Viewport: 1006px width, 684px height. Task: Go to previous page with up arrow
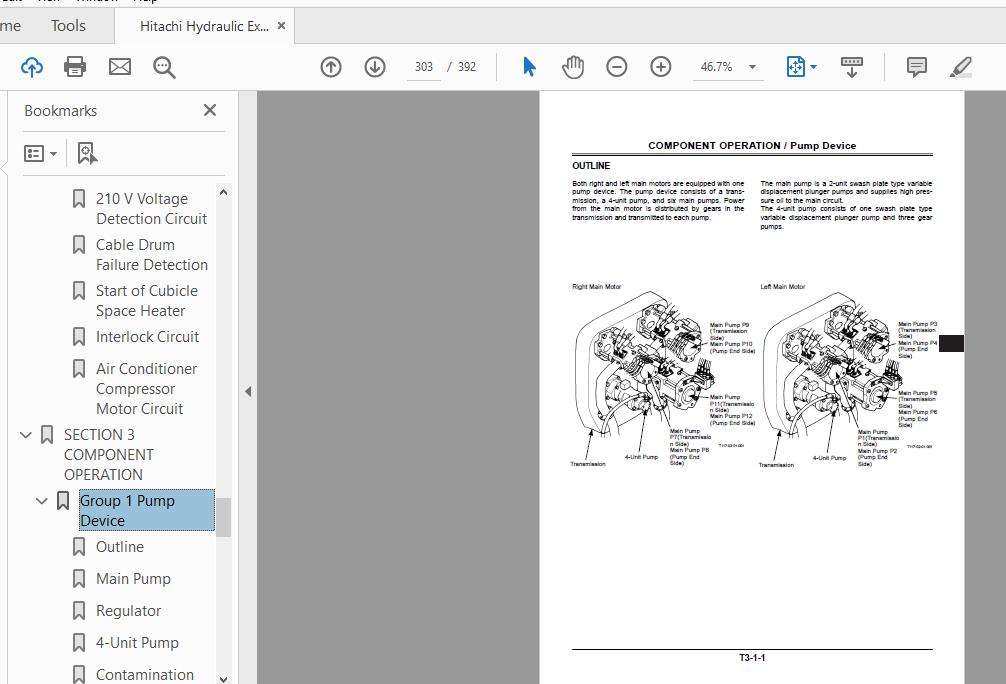tap(331, 67)
